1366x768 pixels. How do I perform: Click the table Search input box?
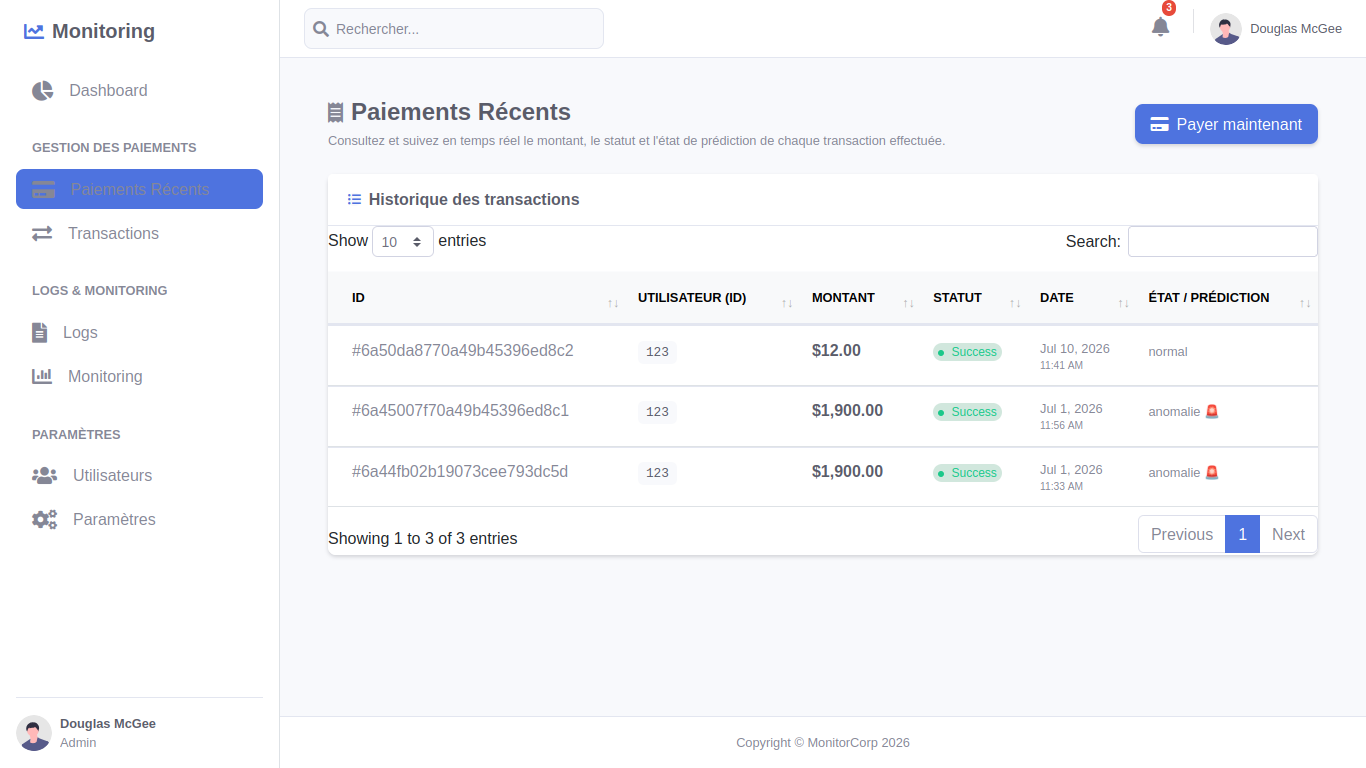pos(1223,241)
